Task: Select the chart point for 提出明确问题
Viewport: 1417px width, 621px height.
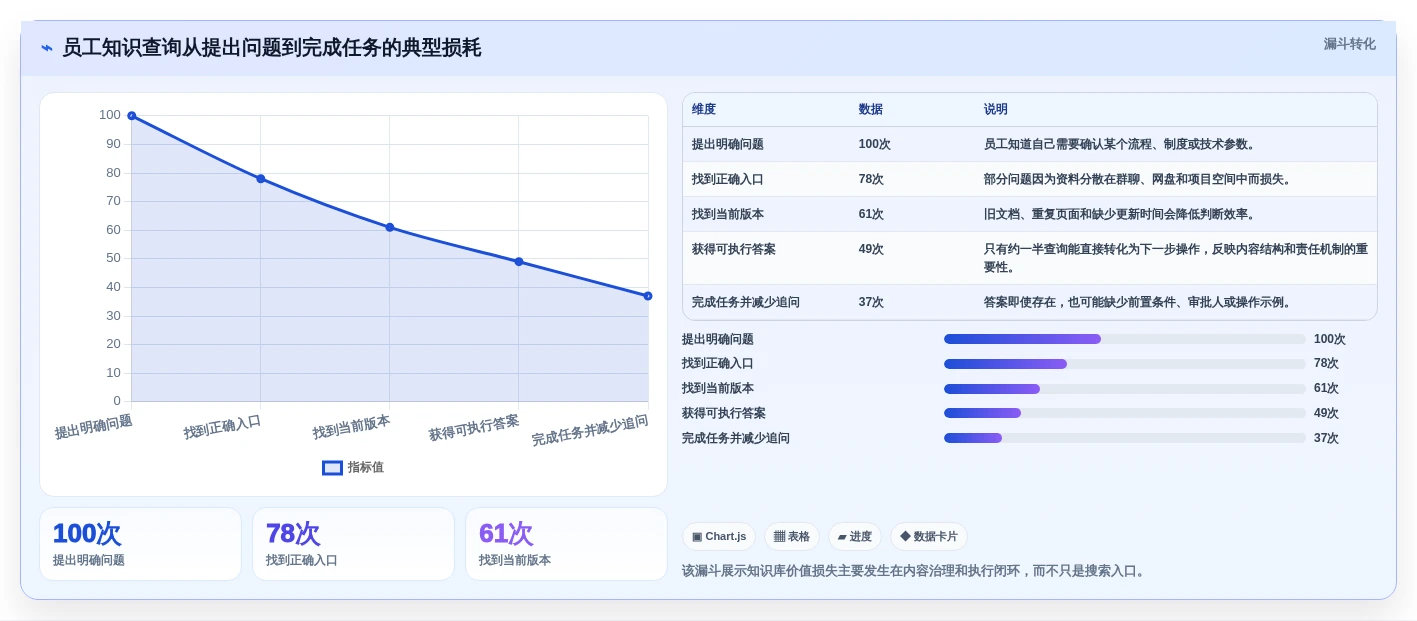Action: [131, 116]
